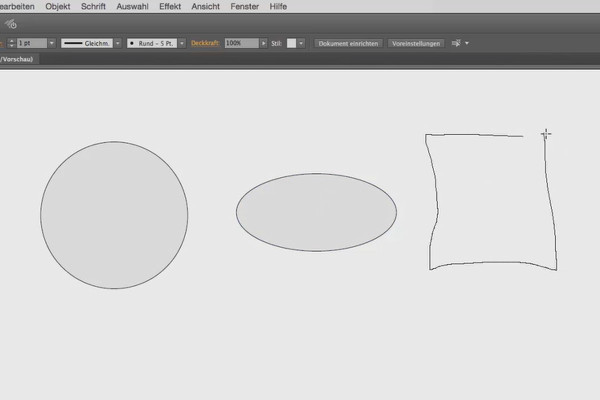Open the Deckkraft transparency panel link

(205, 43)
